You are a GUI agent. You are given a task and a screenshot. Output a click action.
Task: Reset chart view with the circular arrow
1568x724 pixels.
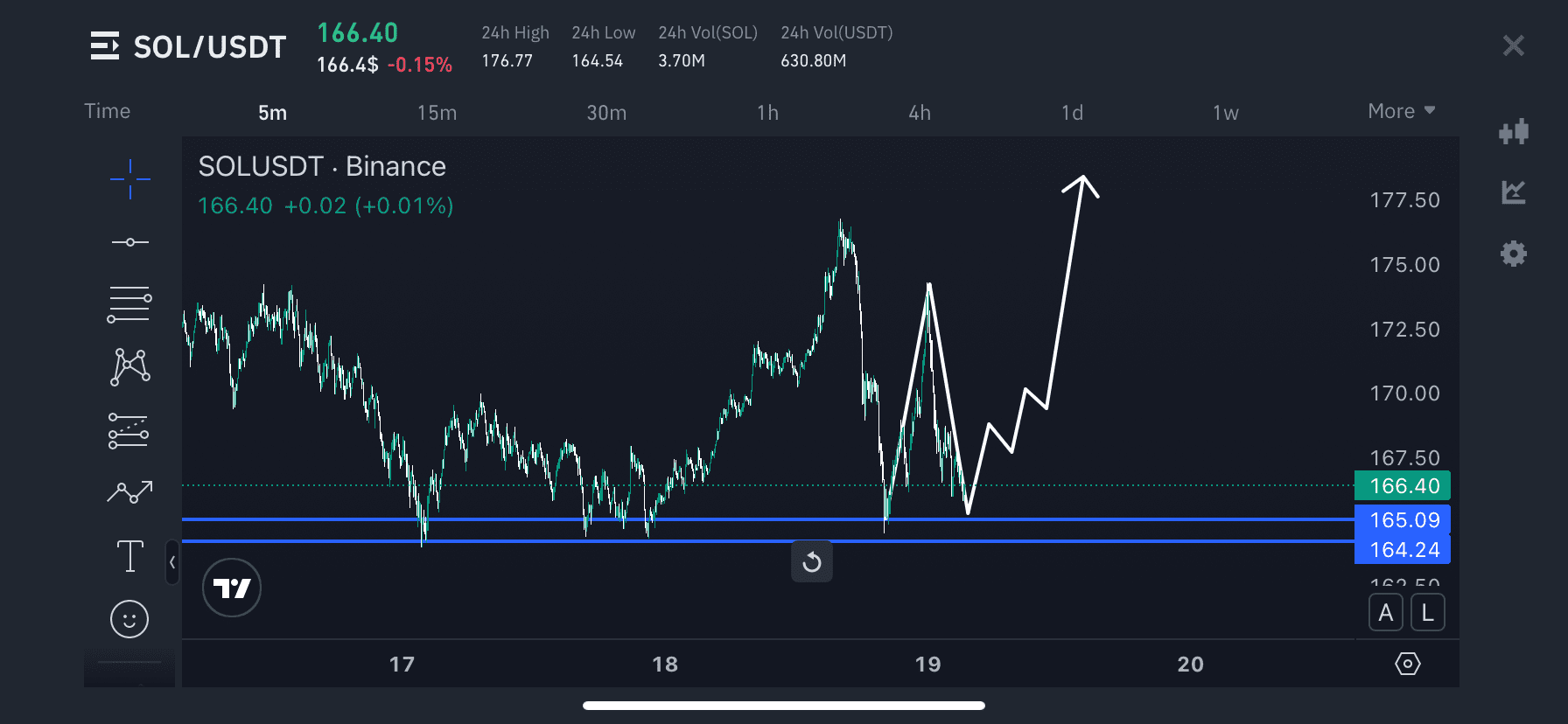click(812, 561)
